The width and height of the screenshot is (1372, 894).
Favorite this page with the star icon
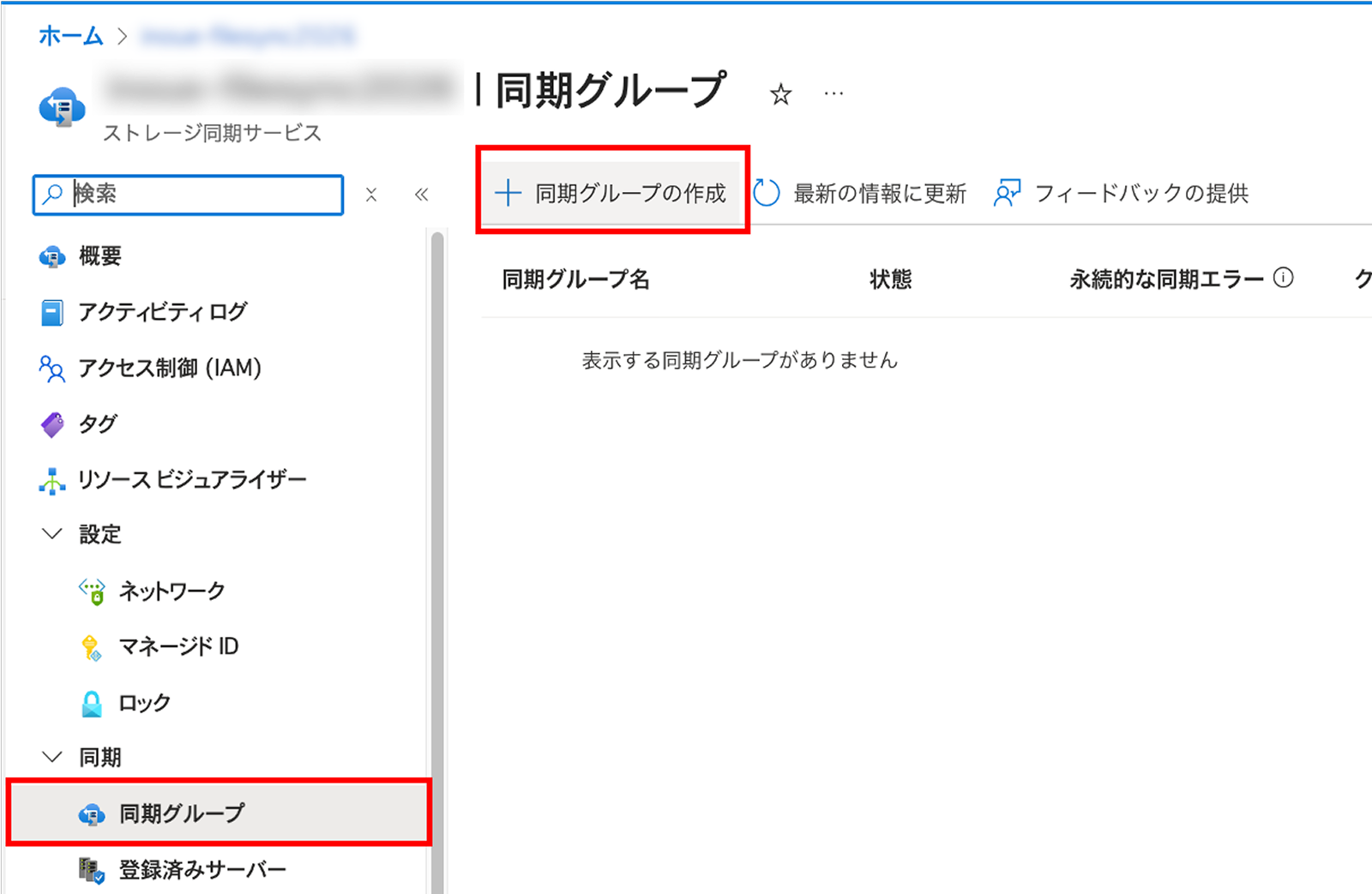(780, 93)
